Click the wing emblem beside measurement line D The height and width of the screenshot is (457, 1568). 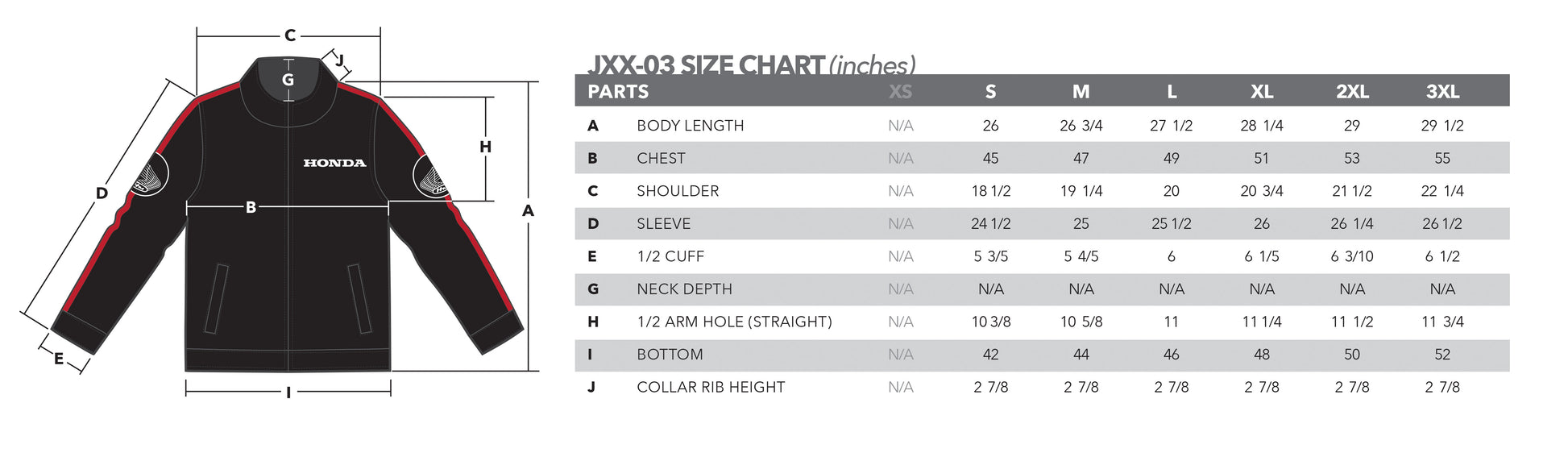(150, 178)
